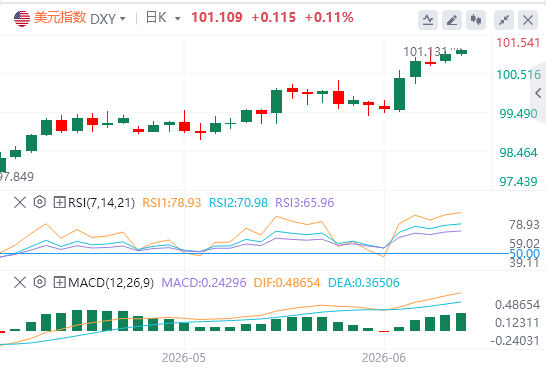Viewport: 546px width, 371px height.
Task: Open MACD indicator settings gear
Action: pos(40,282)
